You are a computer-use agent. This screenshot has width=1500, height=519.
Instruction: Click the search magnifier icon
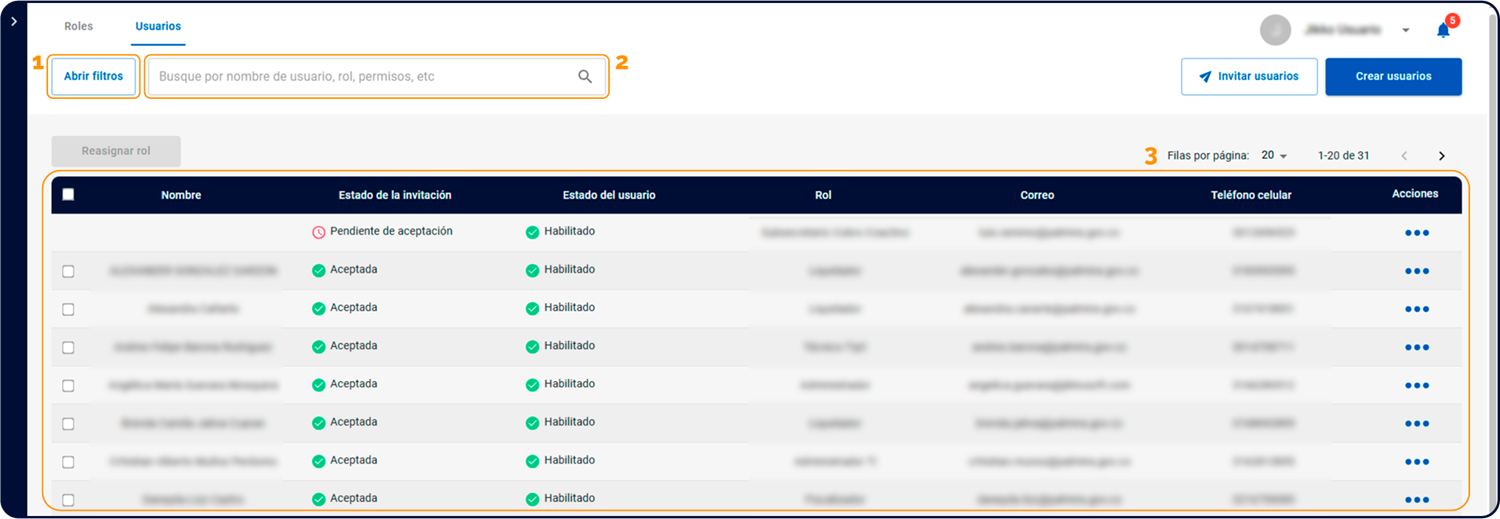pos(585,76)
